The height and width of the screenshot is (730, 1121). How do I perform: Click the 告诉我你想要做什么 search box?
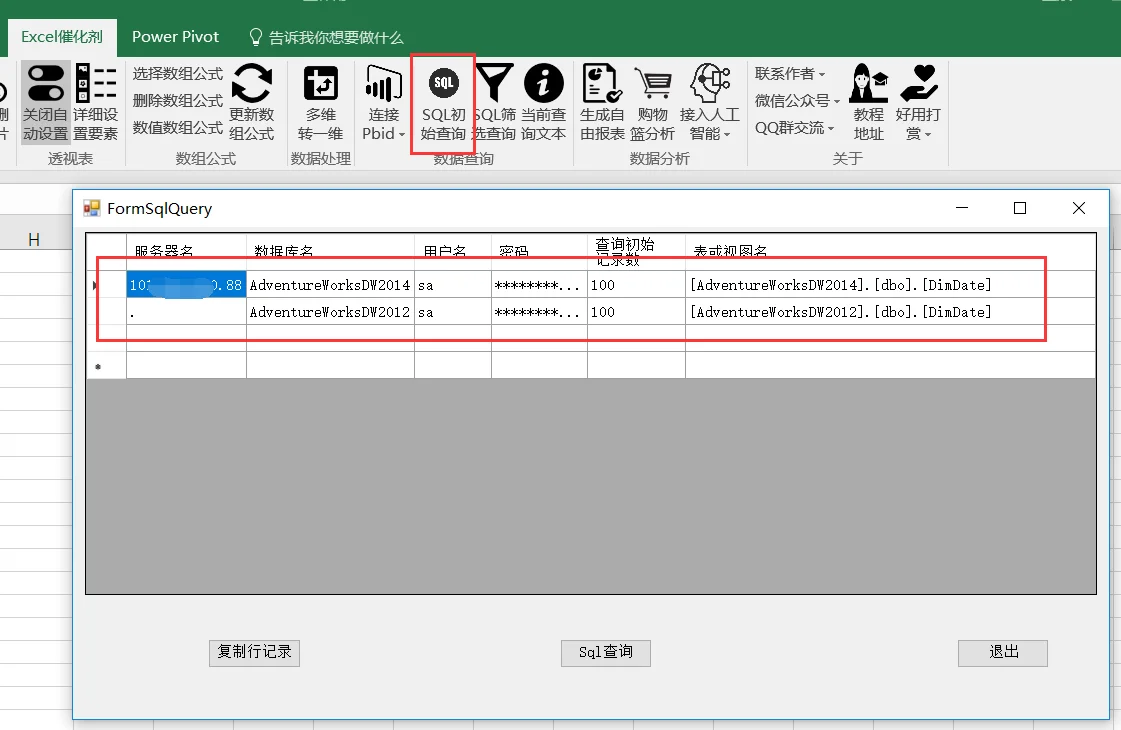(327, 37)
